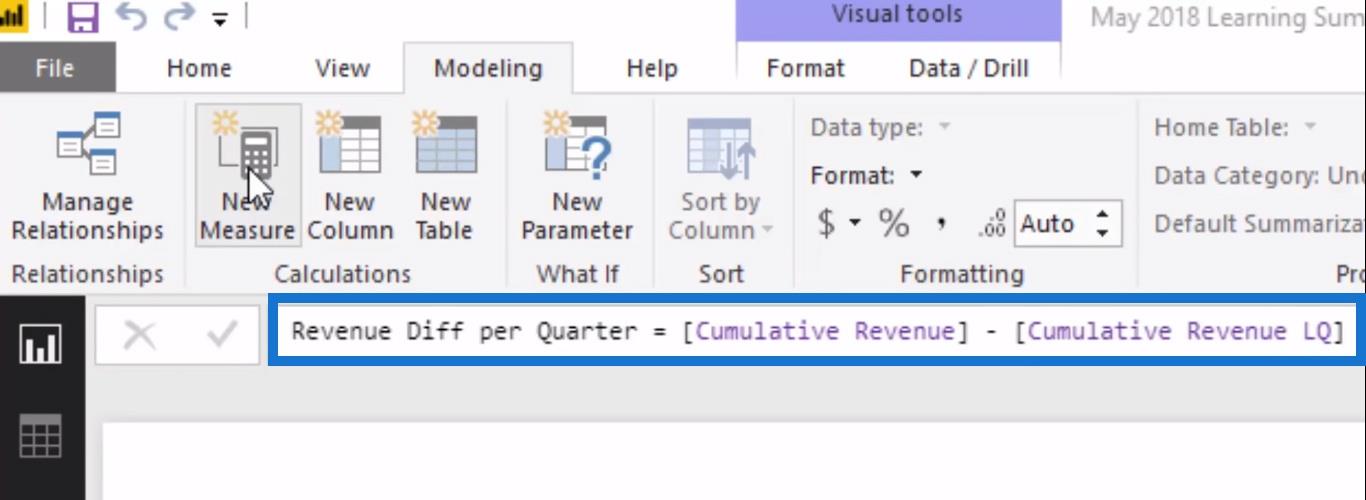Switch to Report view in sidebar
This screenshot has width=1366, height=500.
41,344
